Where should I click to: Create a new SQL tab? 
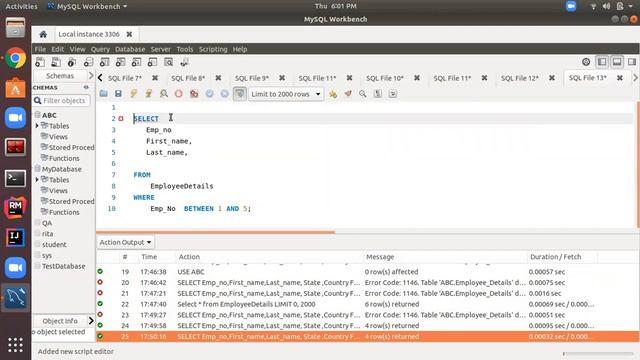pos(40,62)
